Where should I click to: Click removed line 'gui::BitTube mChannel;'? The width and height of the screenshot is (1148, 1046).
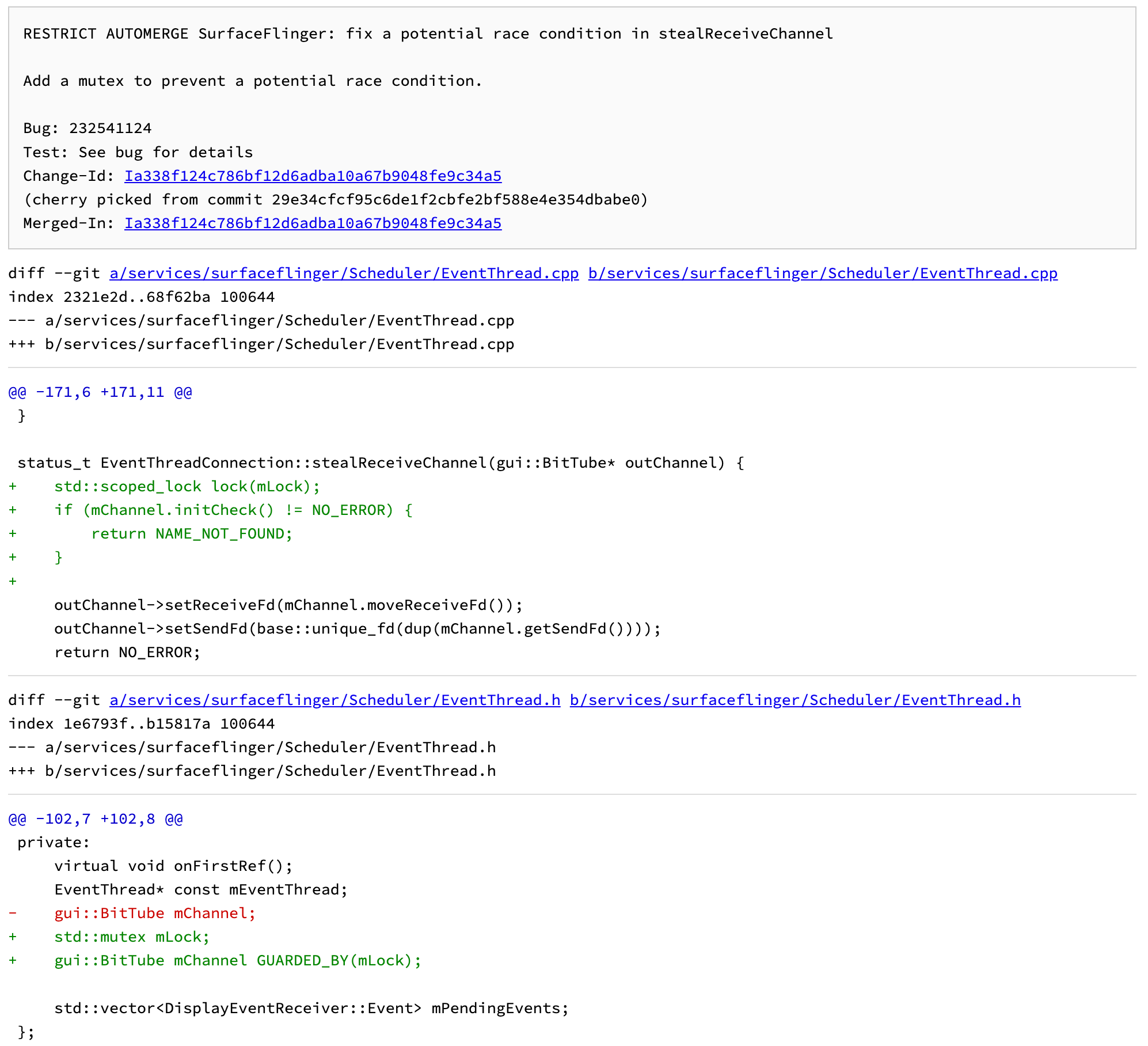click(x=155, y=913)
